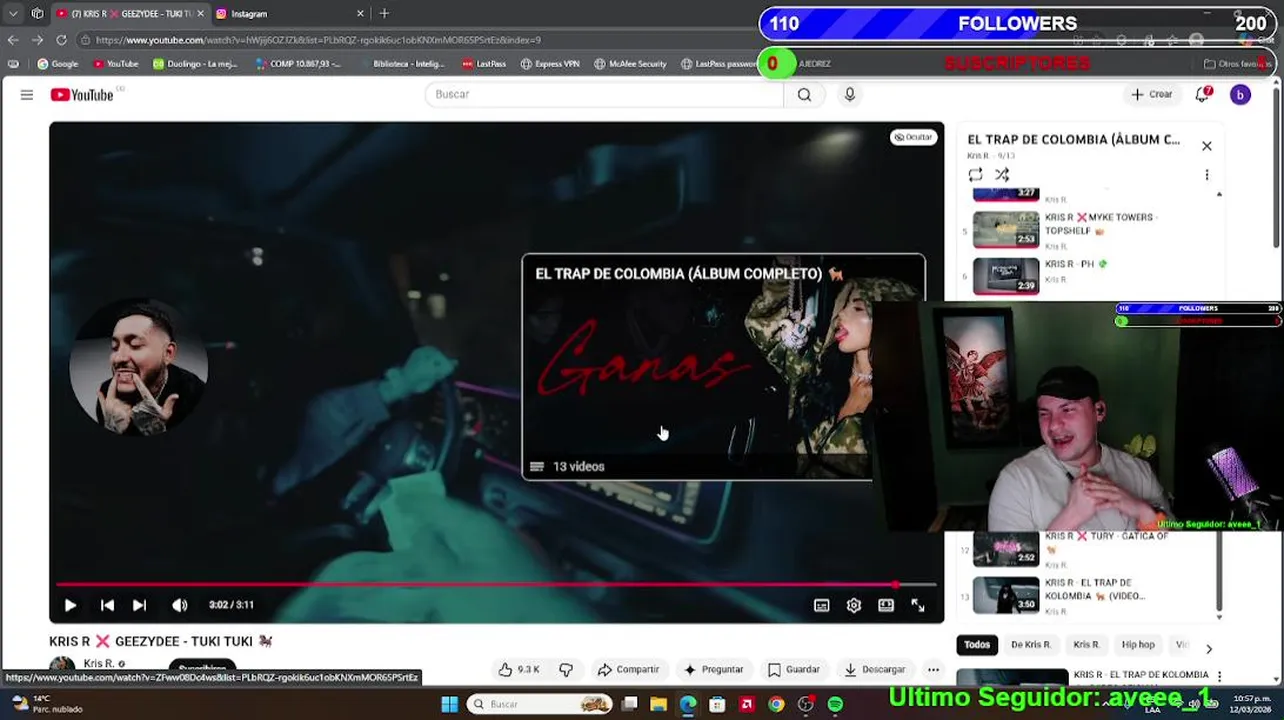Open YouTube notifications bell
Screen dimensions: 1284x720
click(x=1203, y=94)
